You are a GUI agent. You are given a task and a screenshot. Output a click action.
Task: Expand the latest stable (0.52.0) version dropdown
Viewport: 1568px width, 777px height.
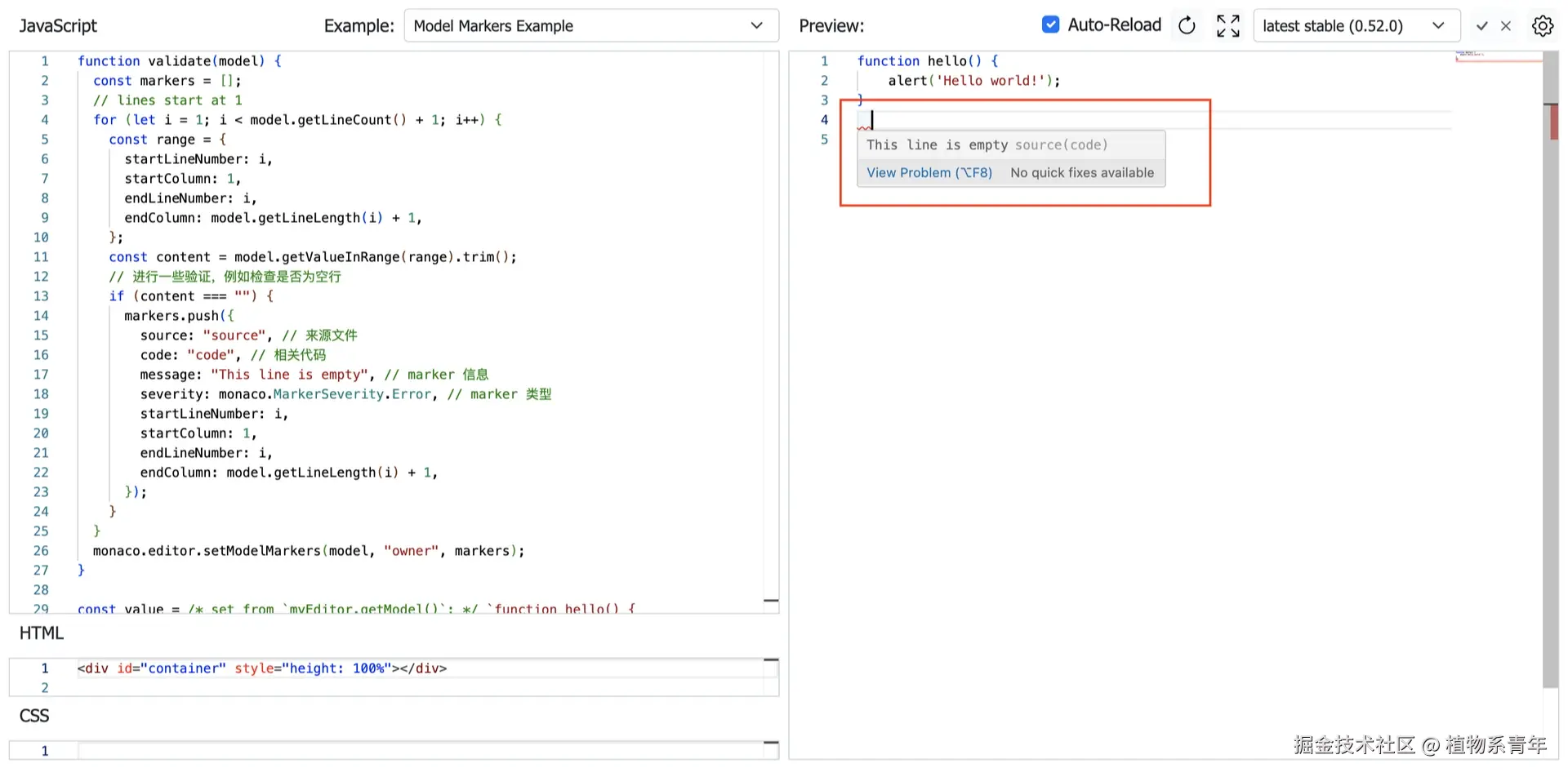[x=1355, y=26]
